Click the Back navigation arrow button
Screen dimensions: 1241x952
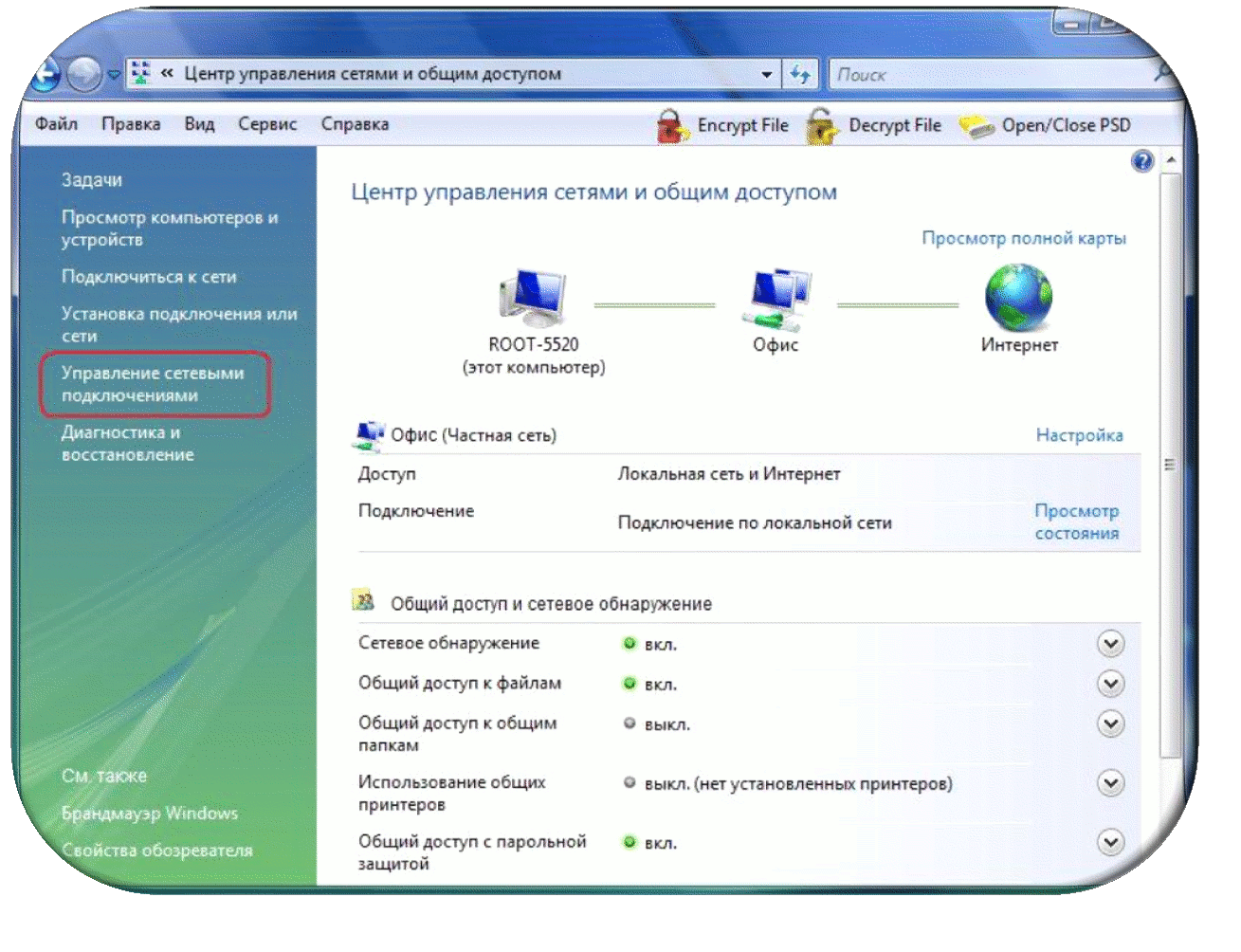click(46, 75)
